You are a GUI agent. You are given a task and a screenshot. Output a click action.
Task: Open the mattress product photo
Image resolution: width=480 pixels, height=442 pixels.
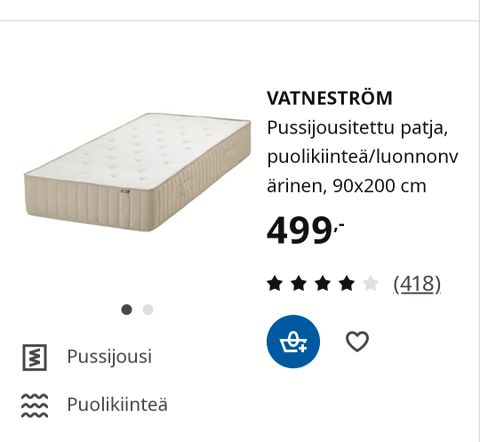click(x=137, y=172)
